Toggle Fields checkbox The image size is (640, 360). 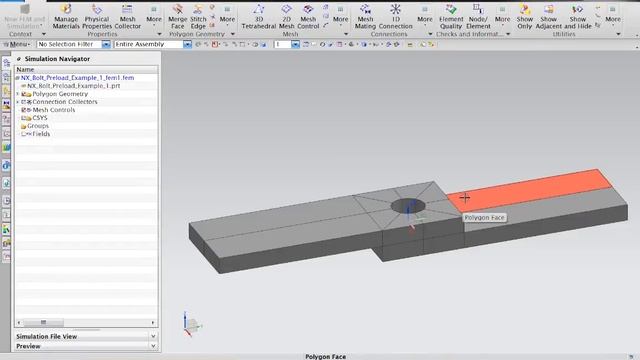click(x=24, y=134)
